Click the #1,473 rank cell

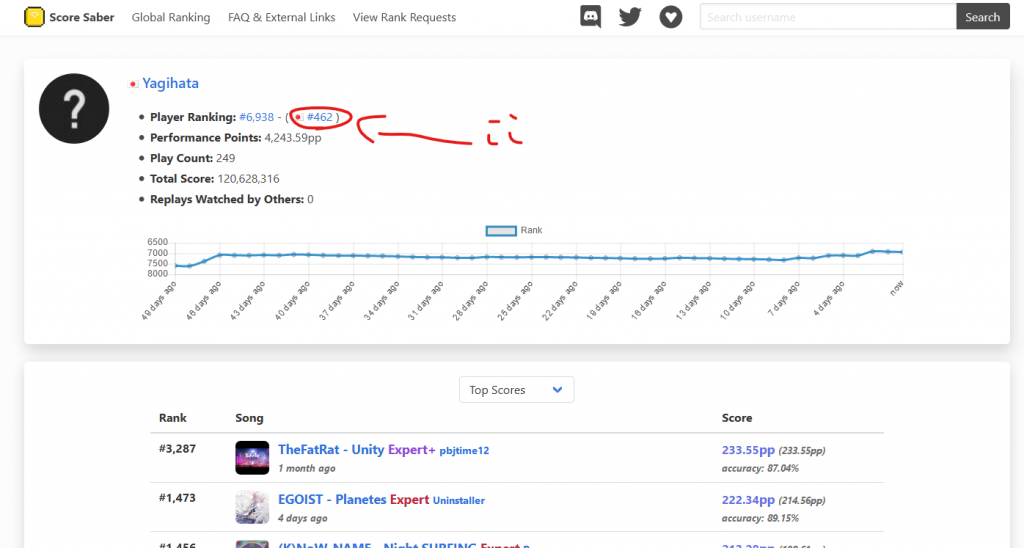177,498
